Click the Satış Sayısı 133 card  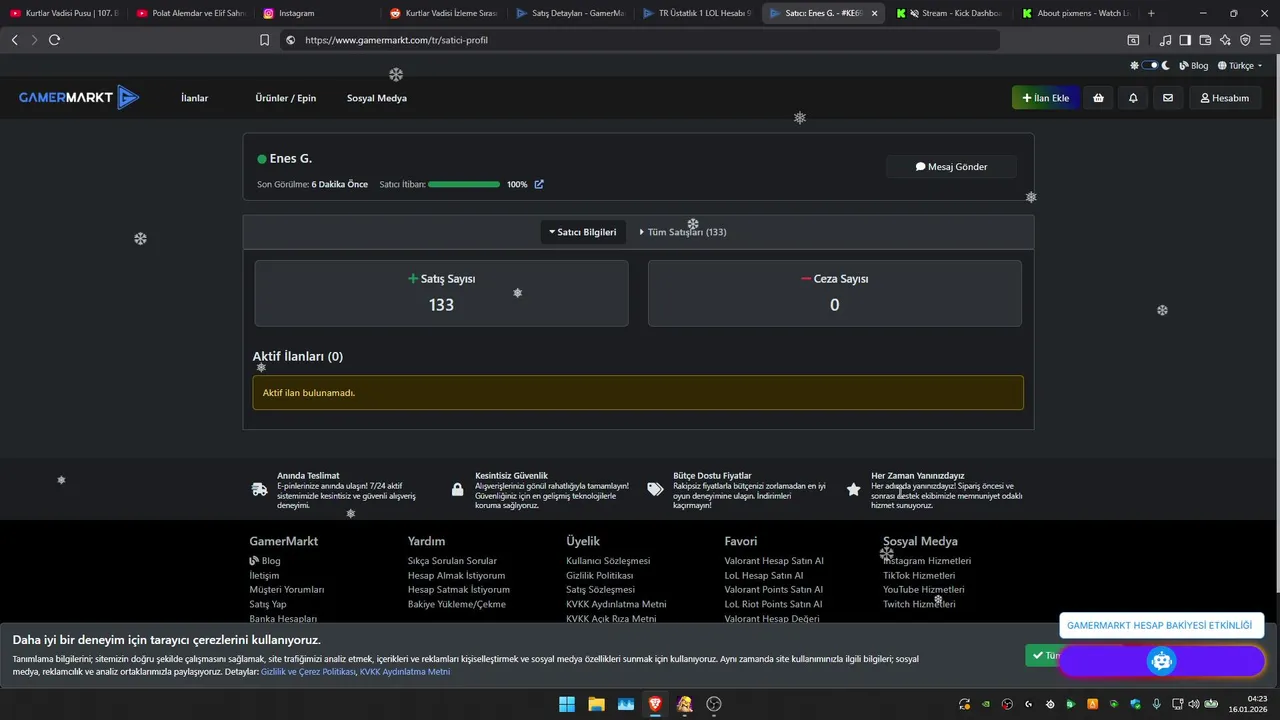point(441,293)
